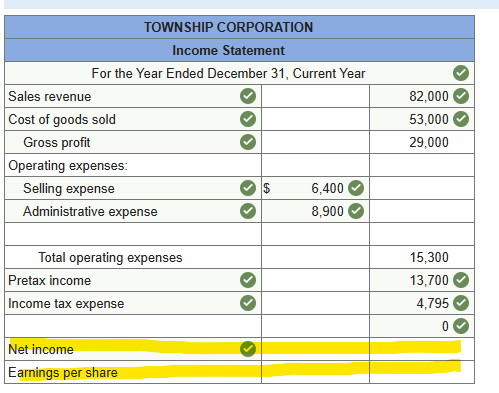
Task: Click the checkmark beside Pretax income label
Action: (x=248, y=280)
